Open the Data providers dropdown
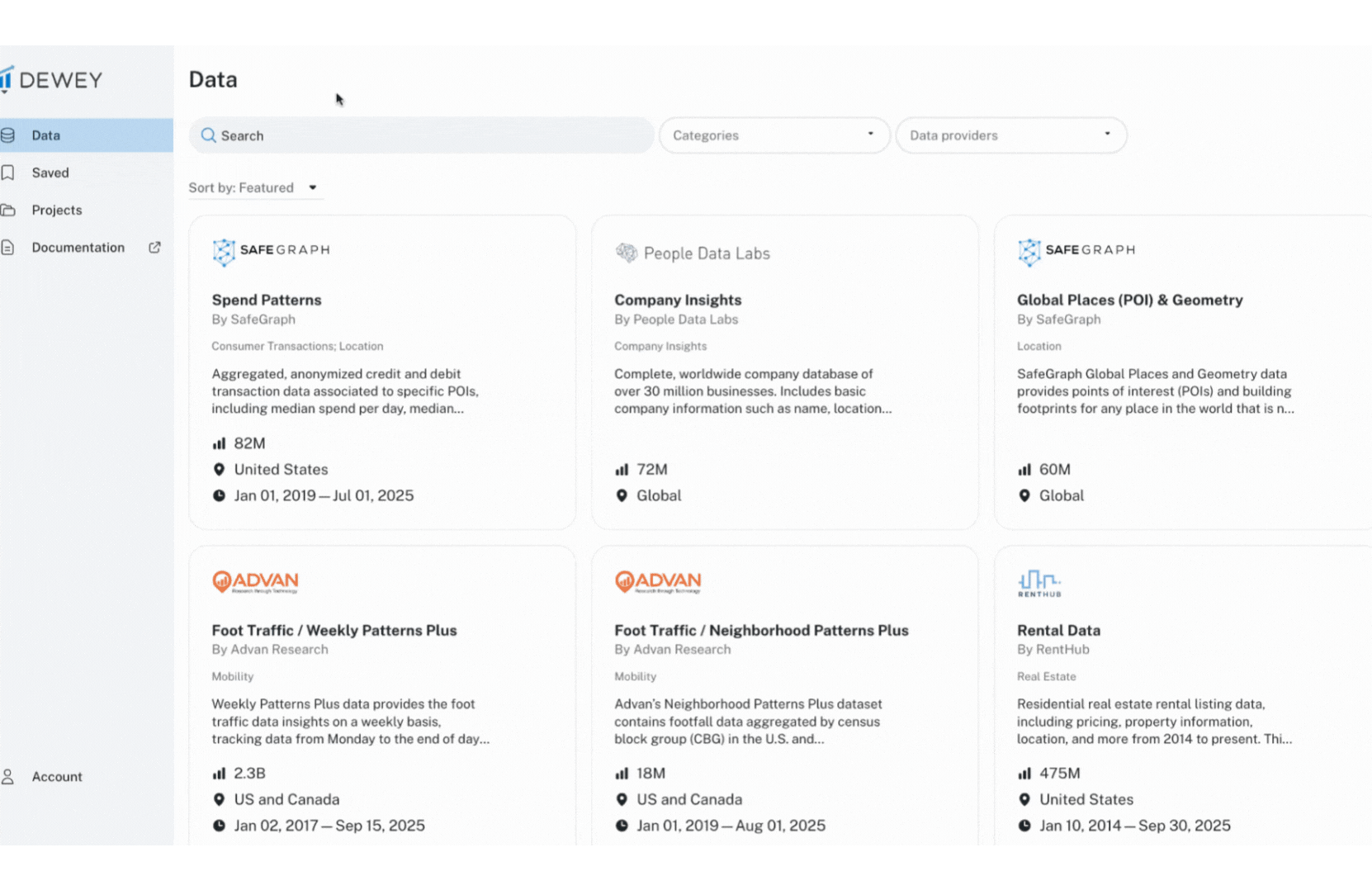Screen dimensions: 1372x890 [x=1011, y=135]
